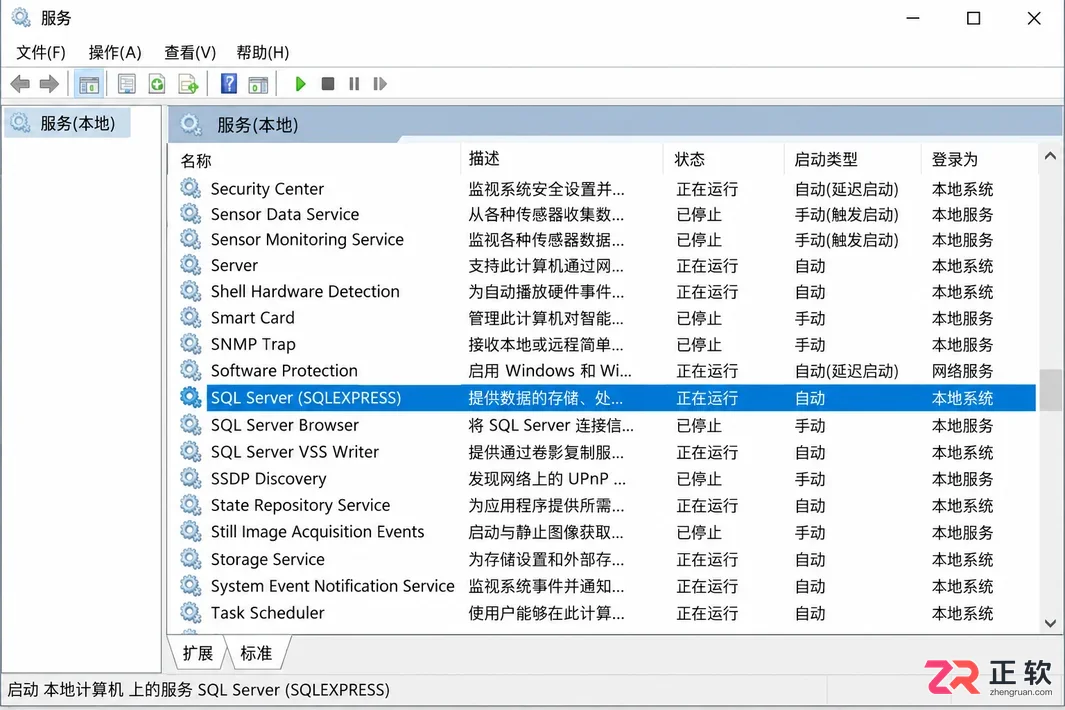1065x710 pixels.
Task: Click description 发现网络上的 UPnP
Action: click(x=547, y=478)
